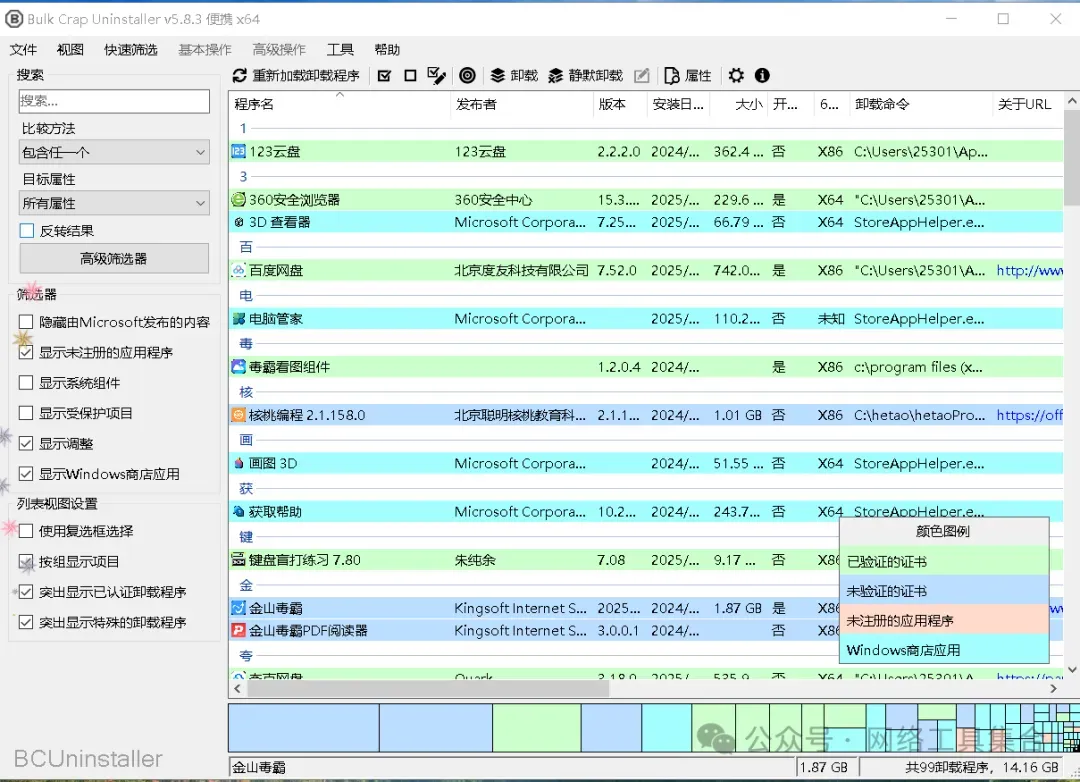
Task: Click the target window bullseye icon
Action: tap(467, 76)
